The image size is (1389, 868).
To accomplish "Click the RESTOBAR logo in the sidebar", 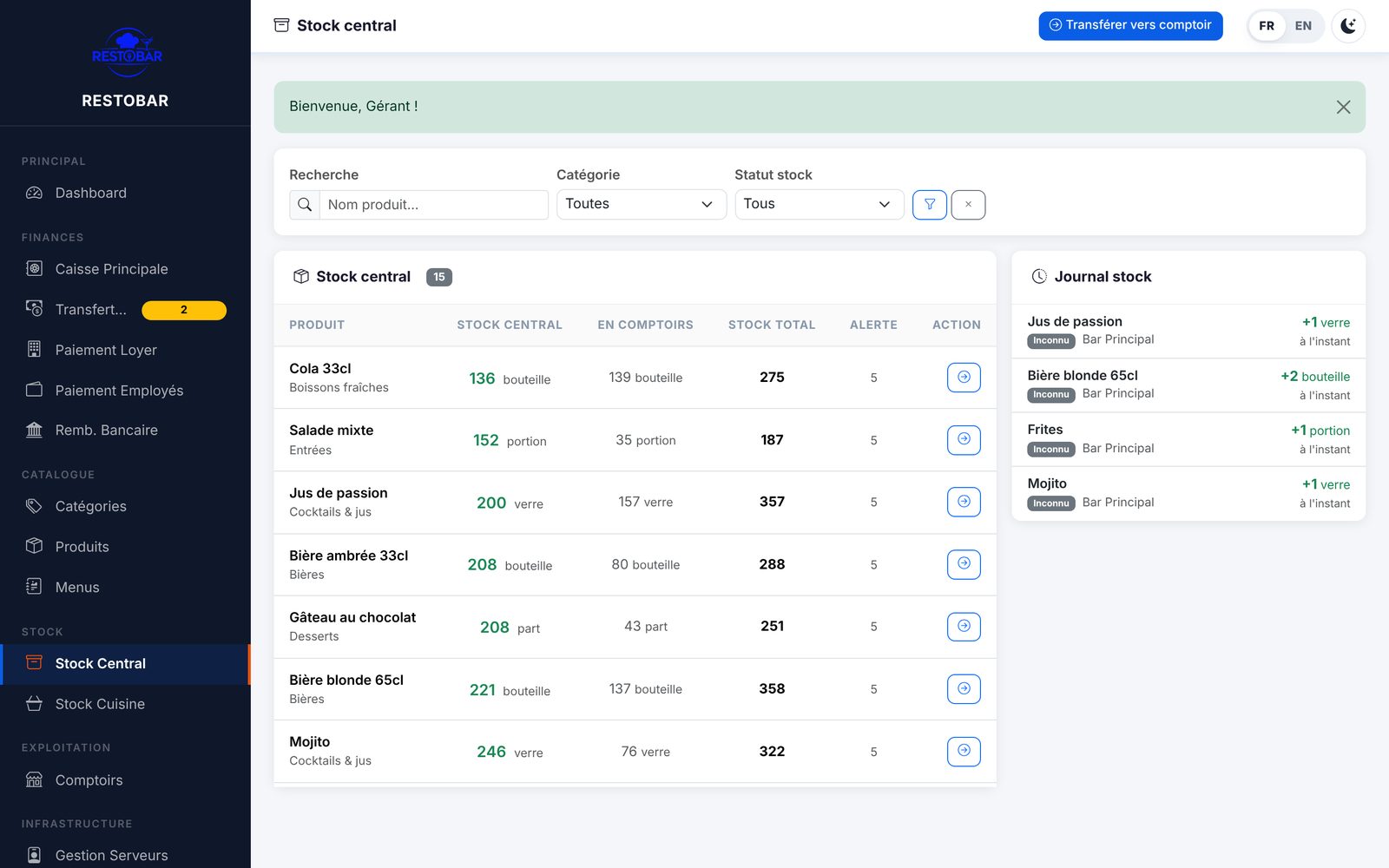I will pyautogui.click(x=127, y=51).
